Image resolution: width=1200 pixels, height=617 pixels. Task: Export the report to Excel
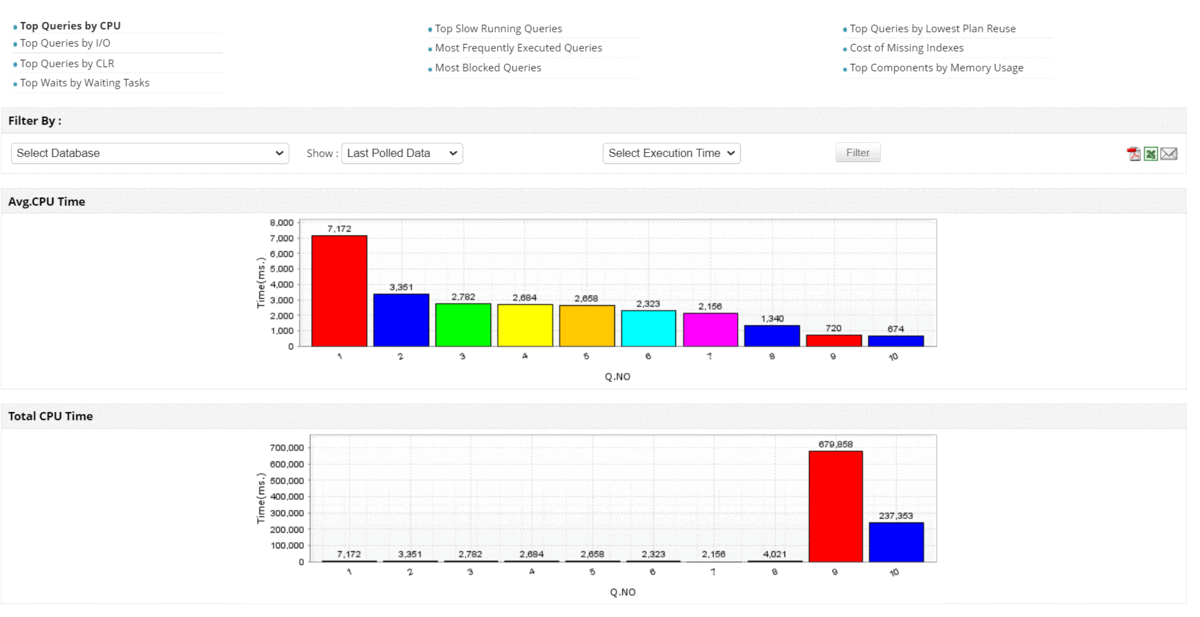[1151, 154]
